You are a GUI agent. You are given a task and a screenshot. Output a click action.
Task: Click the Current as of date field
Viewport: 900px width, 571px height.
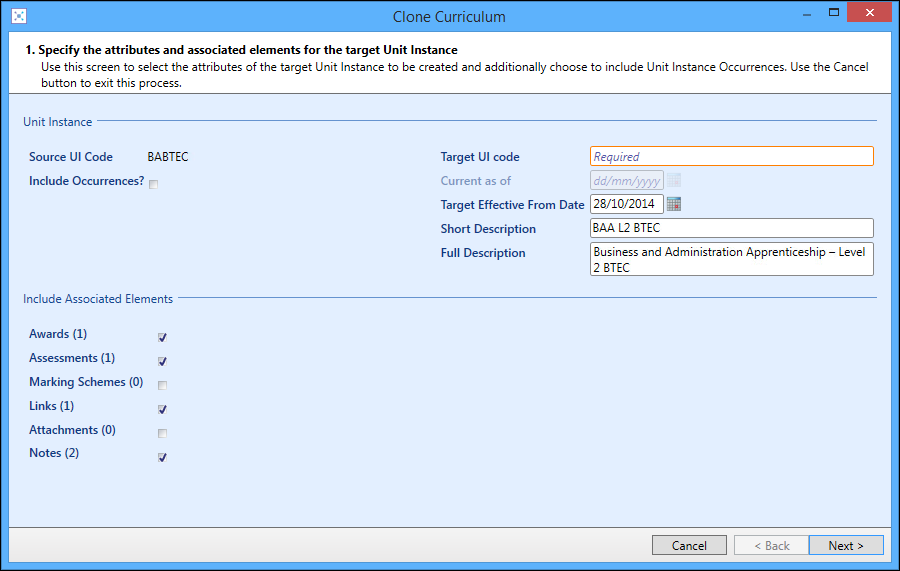(x=626, y=180)
